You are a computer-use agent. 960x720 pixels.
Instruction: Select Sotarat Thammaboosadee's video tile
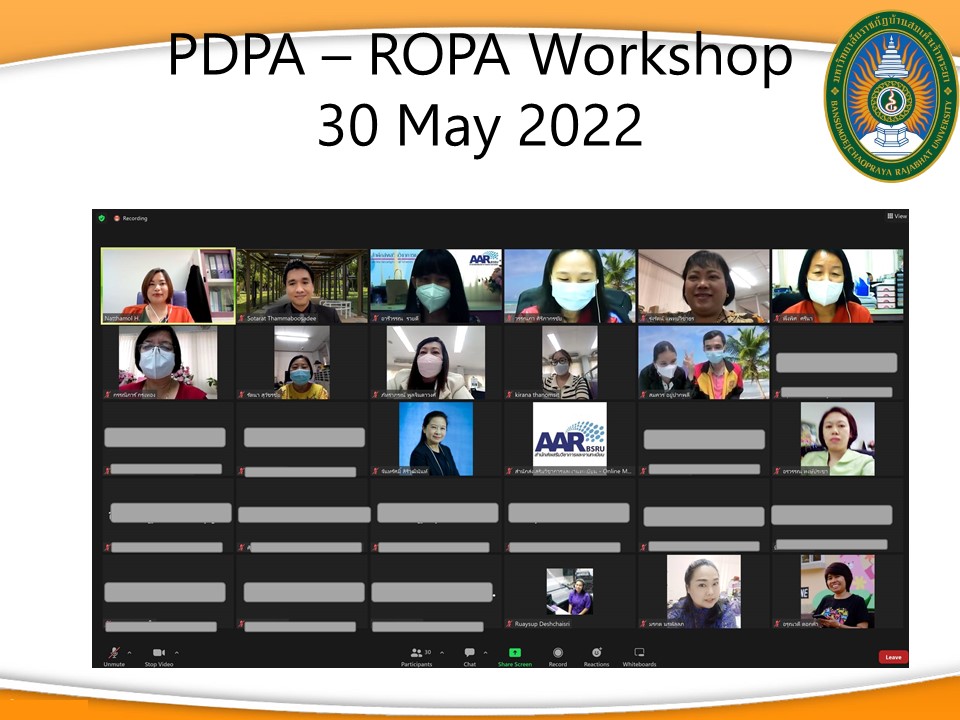point(301,286)
